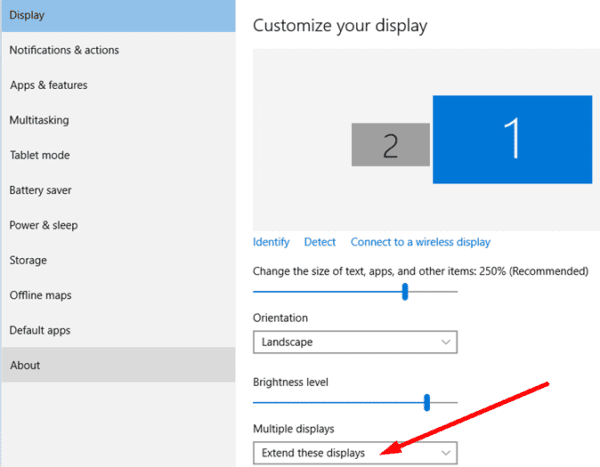Expand the Orientation Landscape dropdown
600x467 pixels.
tap(355, 342)
